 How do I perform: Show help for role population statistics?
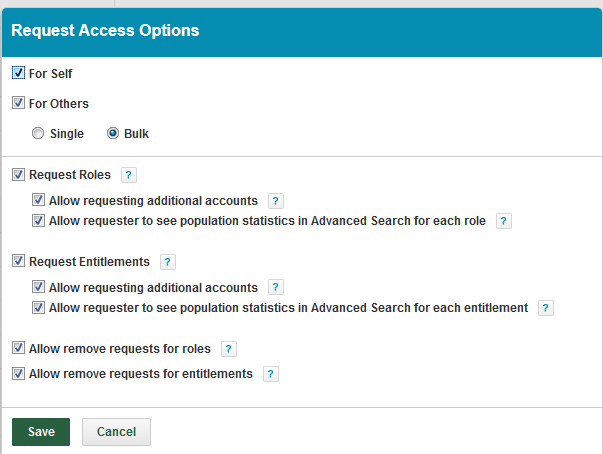tap(504, 221)
